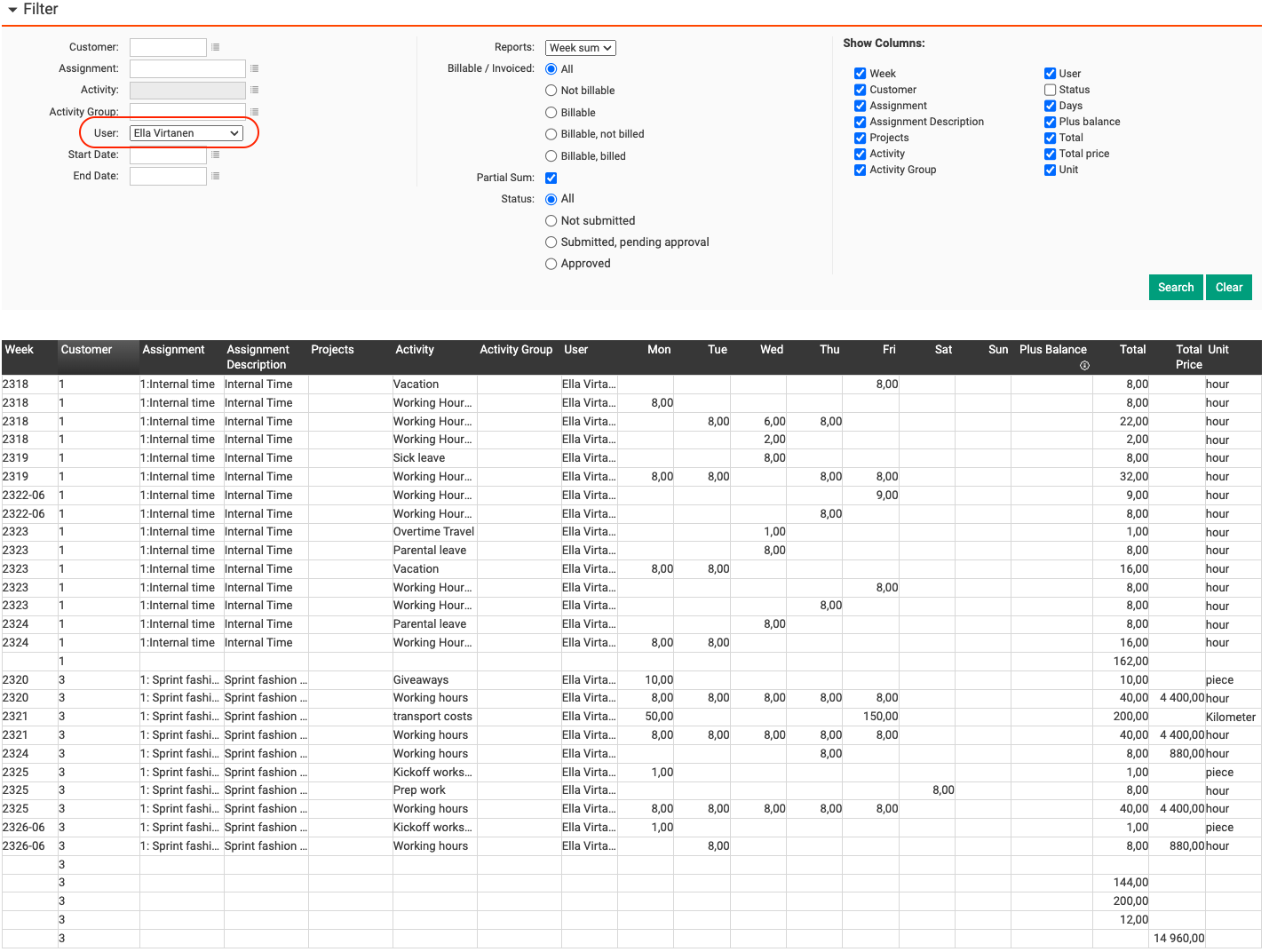The width and height of the screenshot is (1285, 952).
Task: Click the Week column header
Action: pos(20,350)
